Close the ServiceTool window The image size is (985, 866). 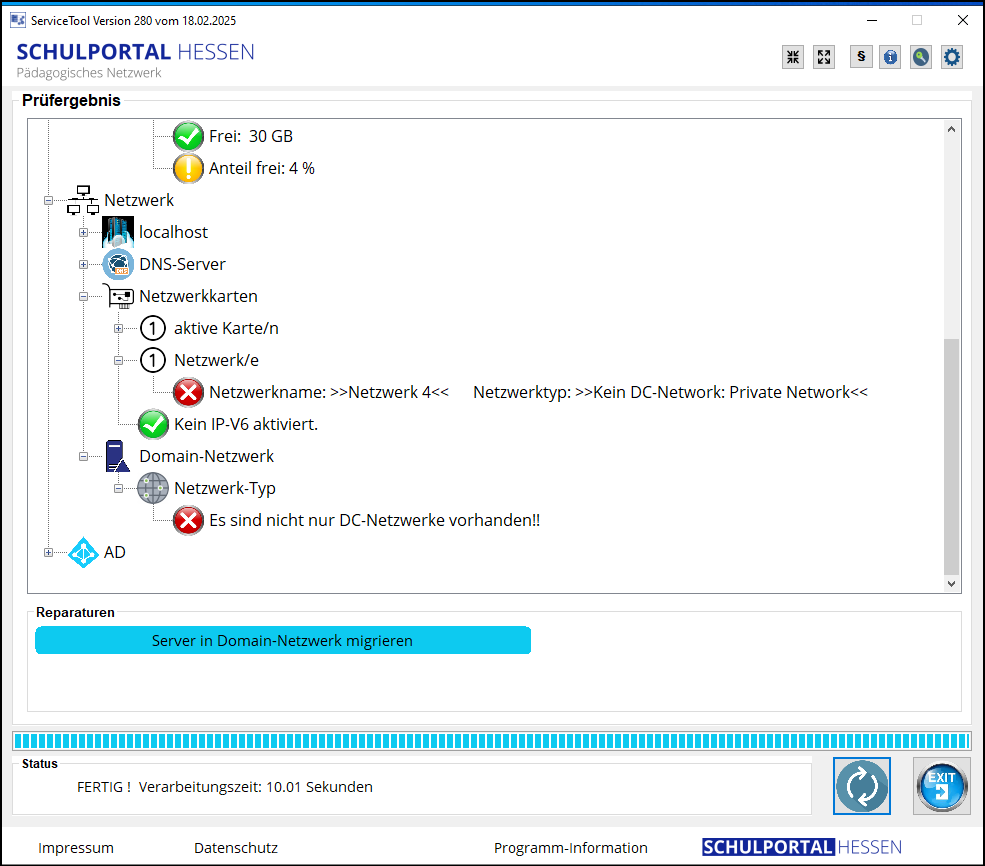[x=962, y=20]
